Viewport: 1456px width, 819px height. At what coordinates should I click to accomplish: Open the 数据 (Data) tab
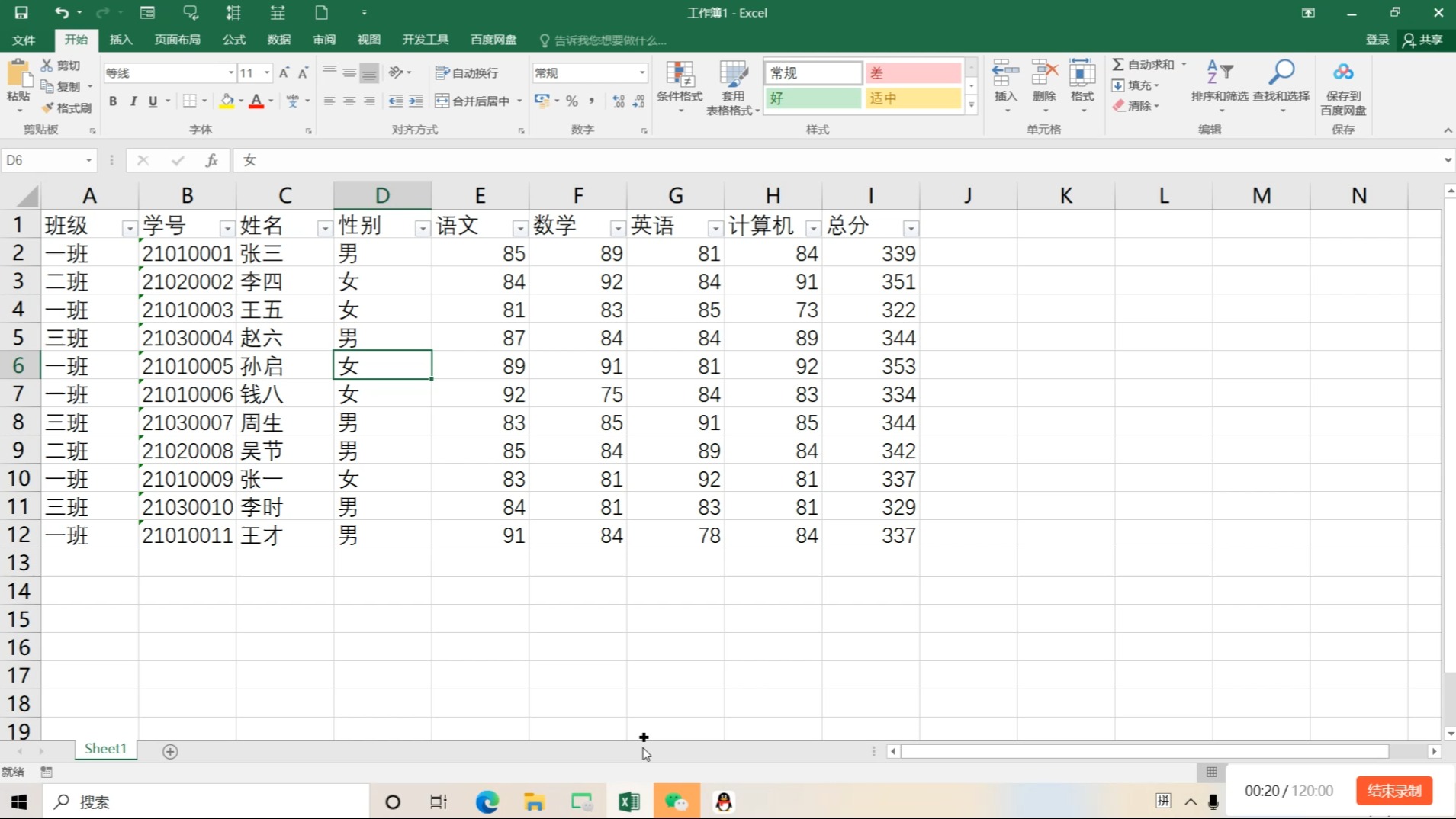(x=279, y=40)
